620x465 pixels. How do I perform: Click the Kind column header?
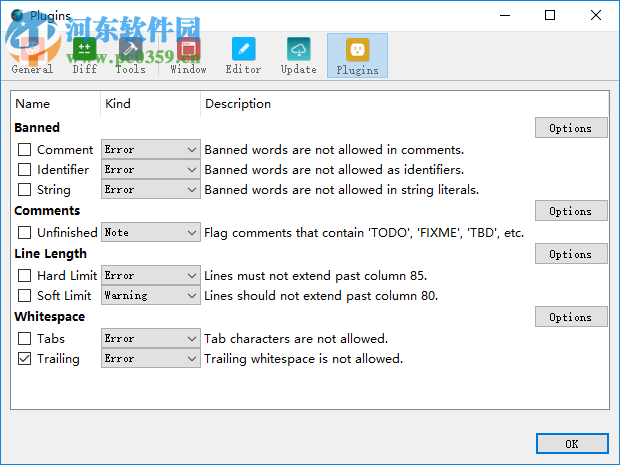tap(151, 104)
